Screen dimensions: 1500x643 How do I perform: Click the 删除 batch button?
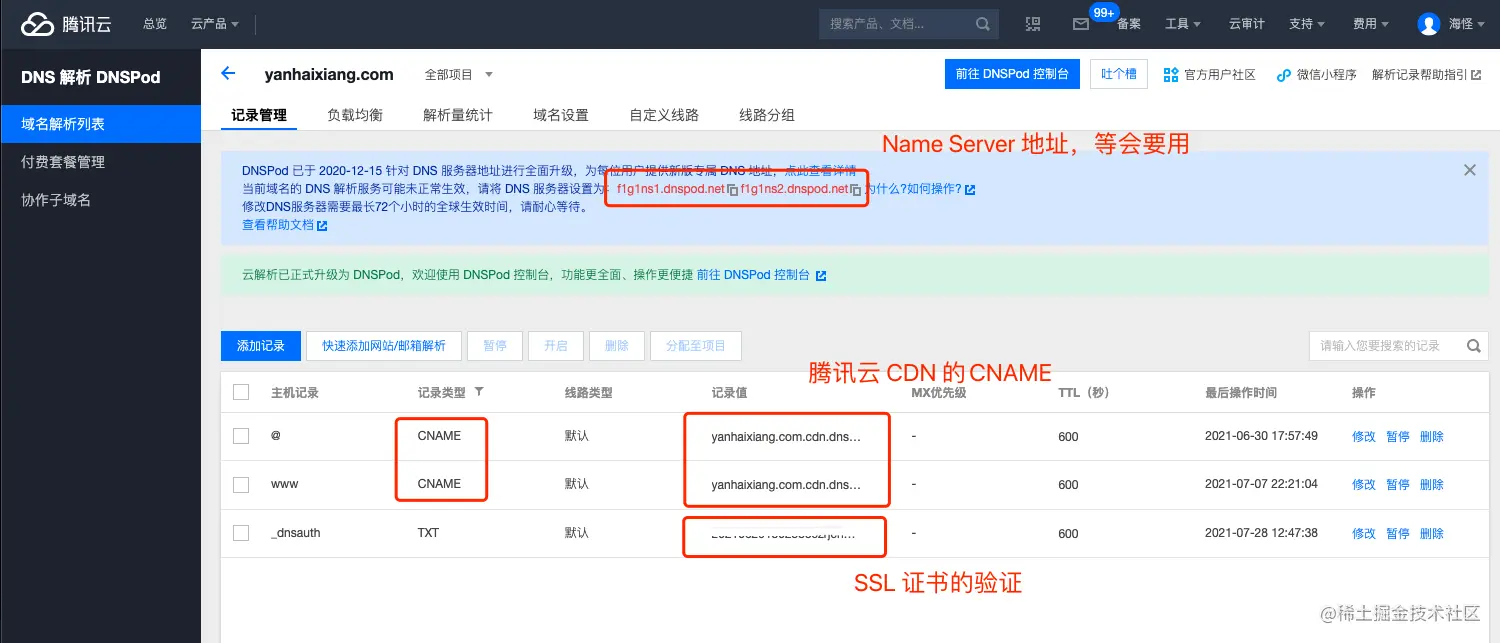click(x=617, y=346)
